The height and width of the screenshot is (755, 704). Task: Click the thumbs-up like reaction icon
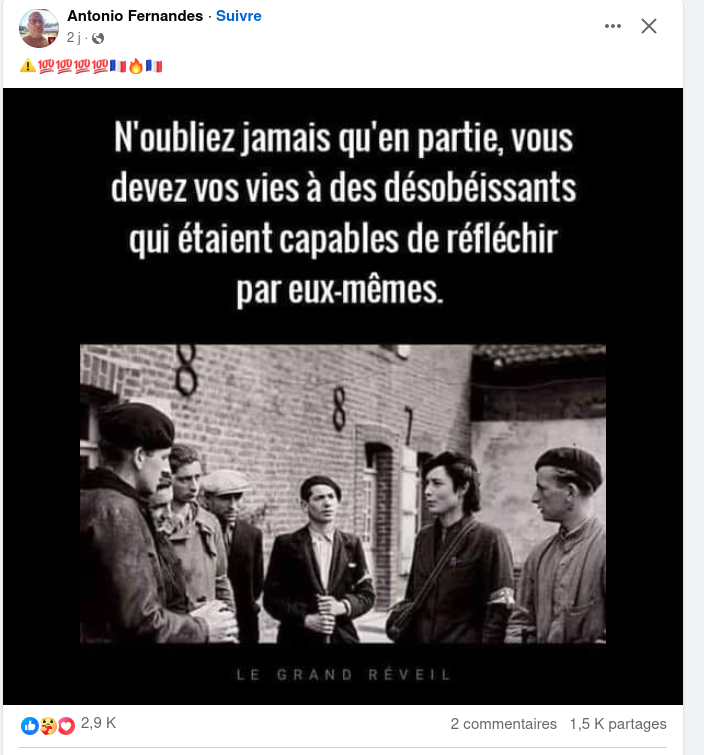30,726
